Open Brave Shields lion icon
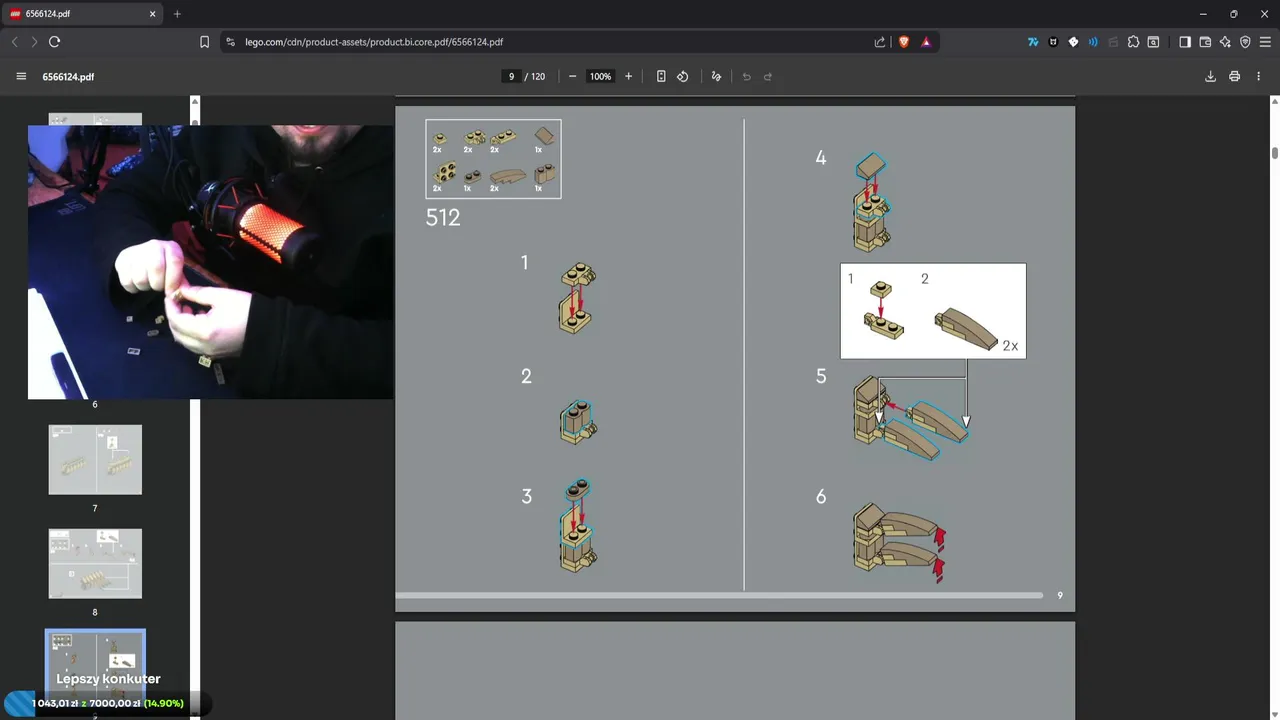 point(904,42)
